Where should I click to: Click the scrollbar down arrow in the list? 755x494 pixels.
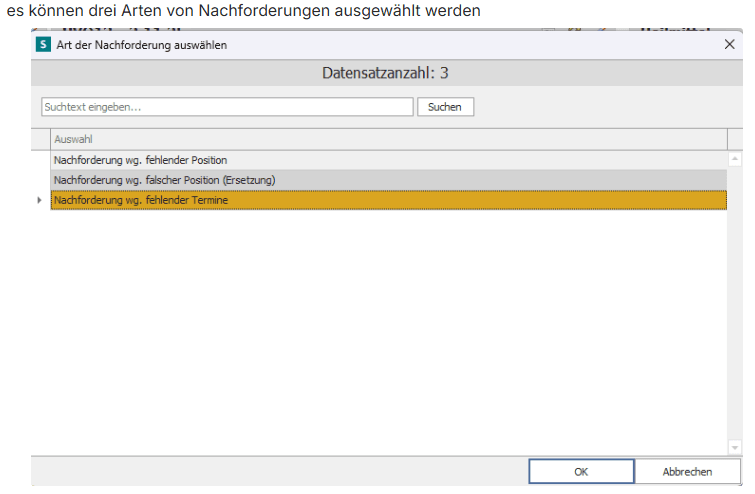735,447
